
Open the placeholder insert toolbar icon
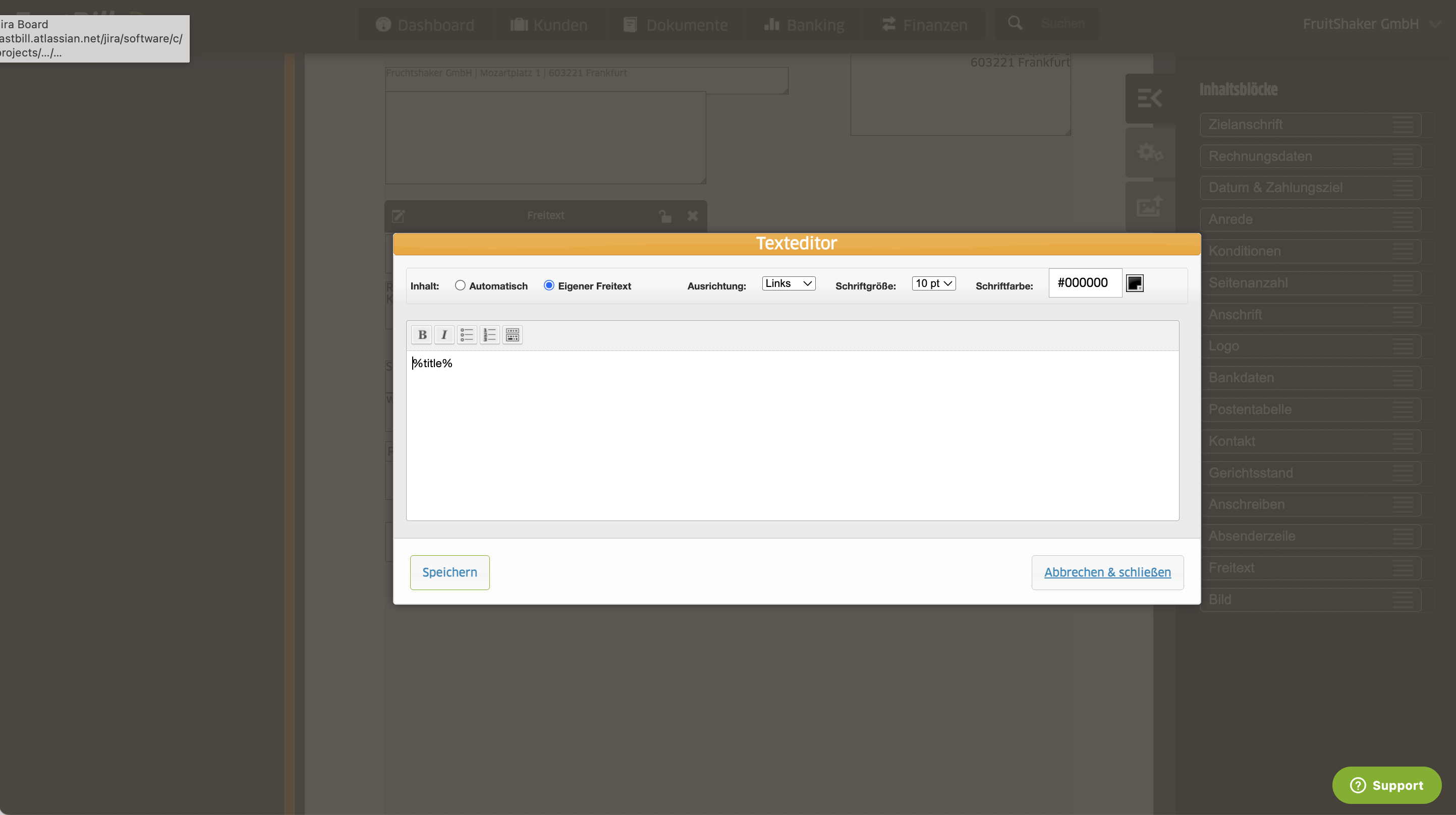pos(512,334)
